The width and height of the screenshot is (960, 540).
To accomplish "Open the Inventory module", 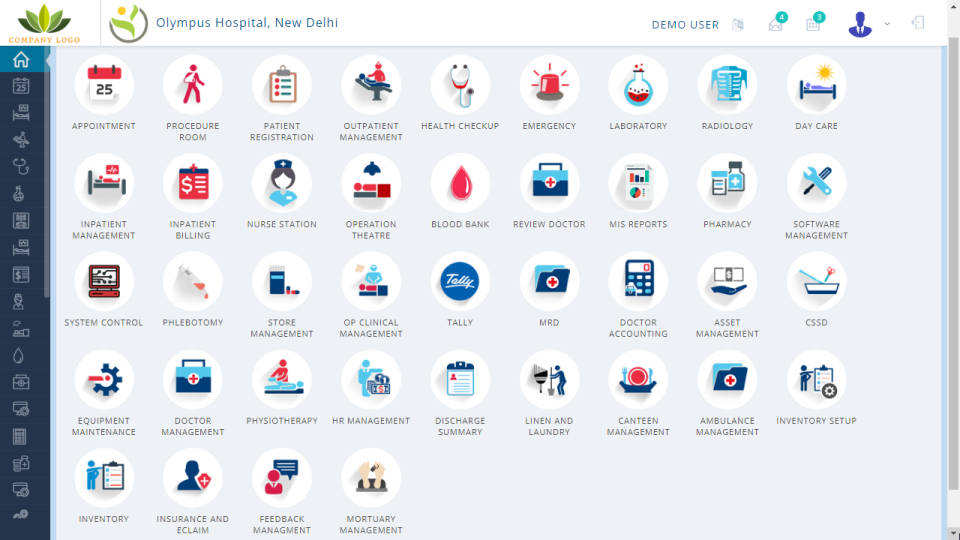I will point(103,478).
